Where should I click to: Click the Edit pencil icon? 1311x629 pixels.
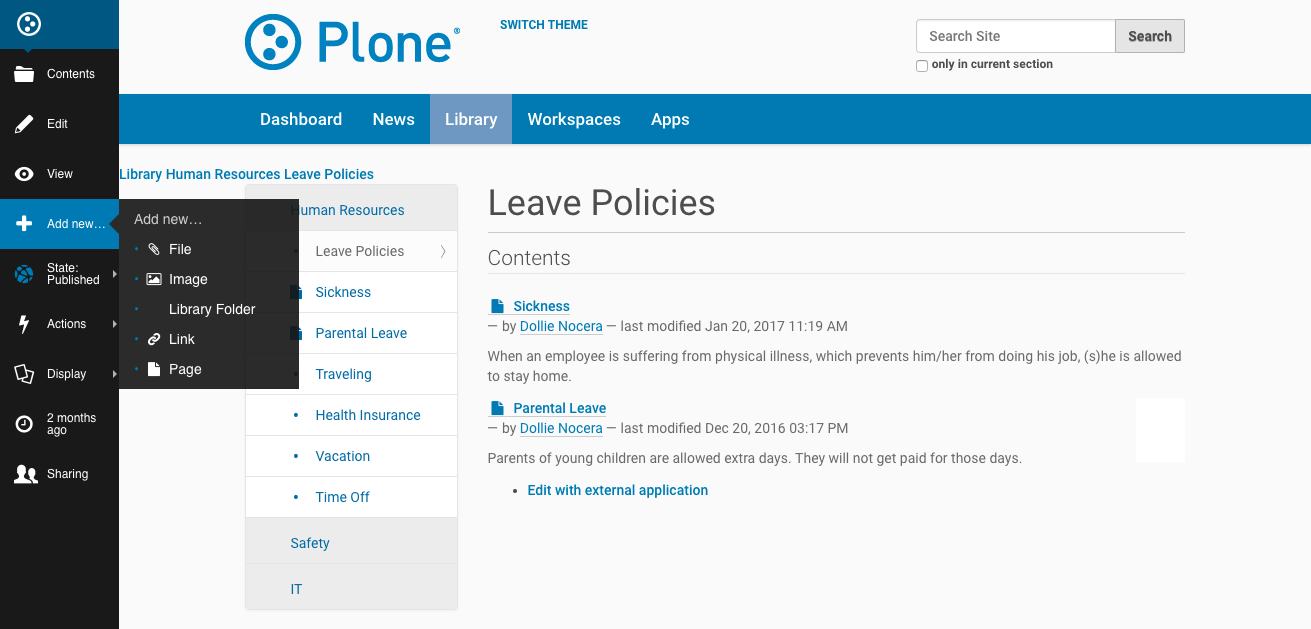pyautogui.click(x=24, y=124)
